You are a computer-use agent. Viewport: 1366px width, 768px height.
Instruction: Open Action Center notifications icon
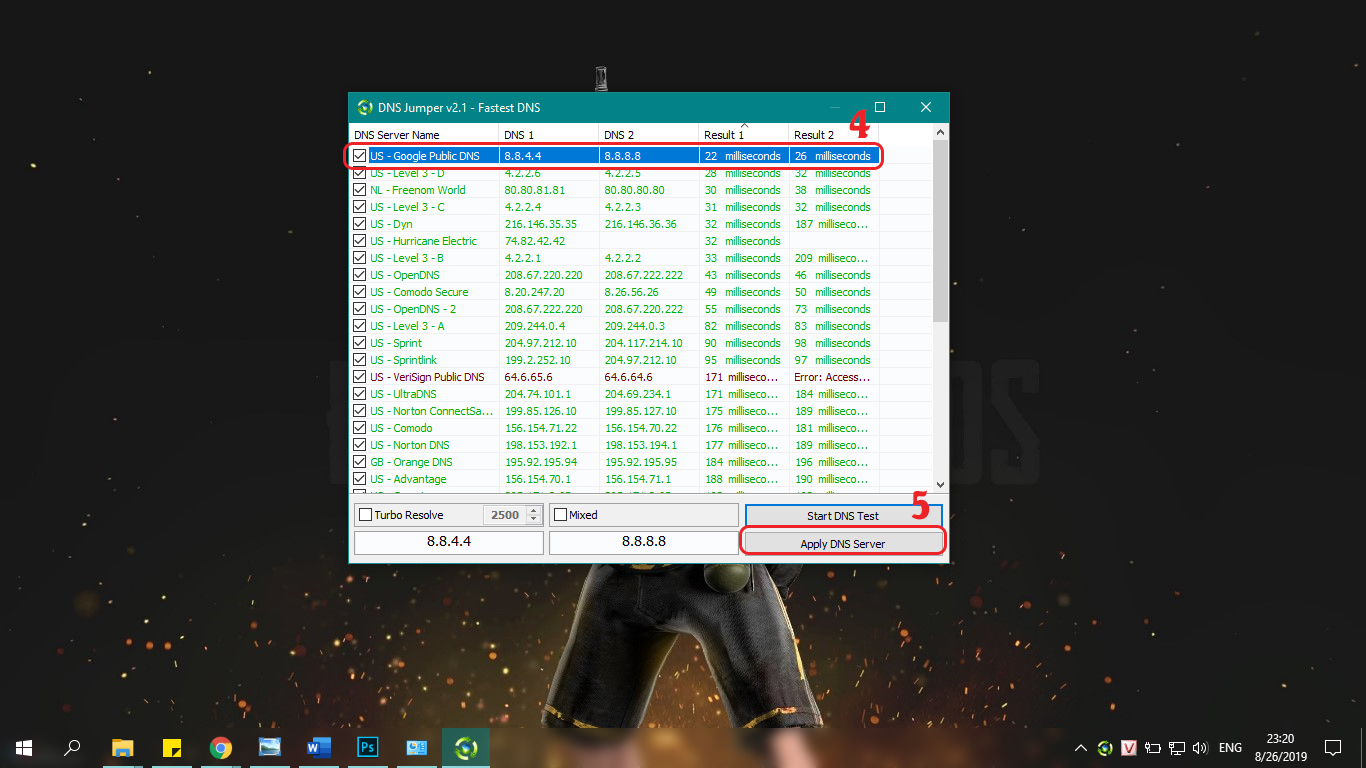pos(1333,747)
